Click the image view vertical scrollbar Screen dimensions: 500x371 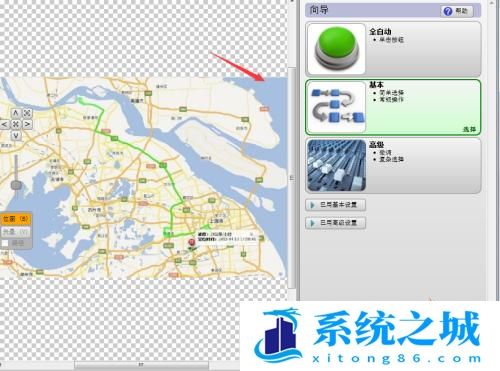[x=292, y=177]
